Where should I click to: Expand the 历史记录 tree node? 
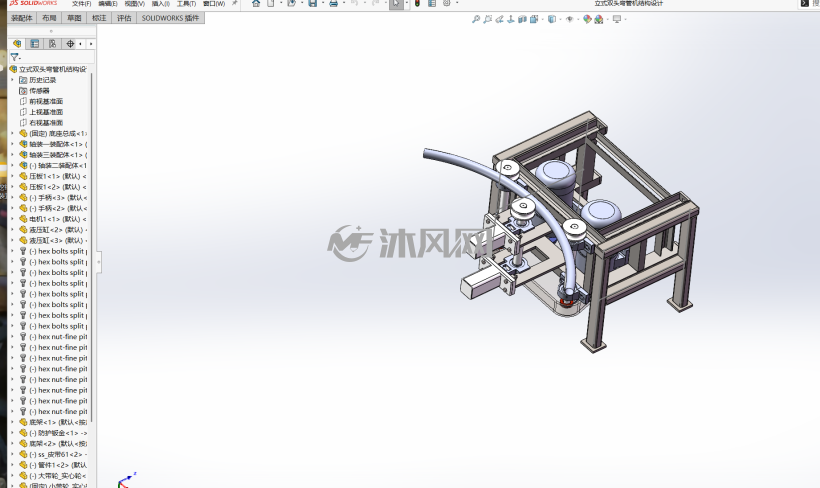pyautogui.click(x=13, y=80)
